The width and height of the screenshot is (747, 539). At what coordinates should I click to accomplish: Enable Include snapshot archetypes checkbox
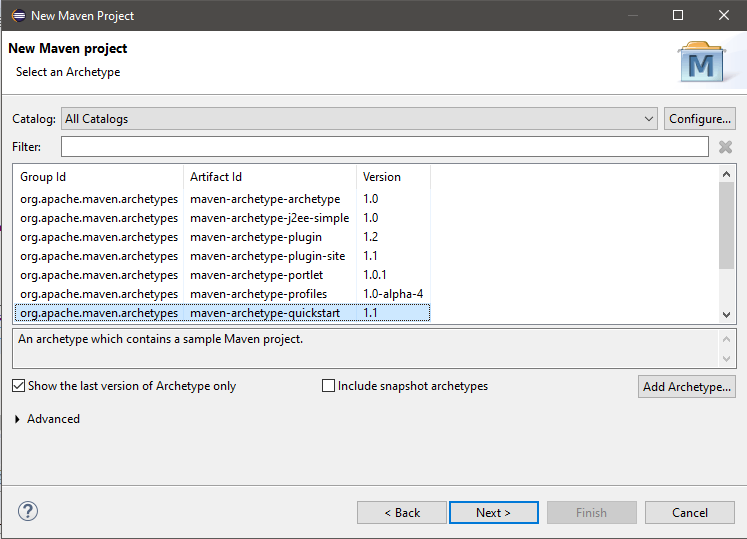328,386
